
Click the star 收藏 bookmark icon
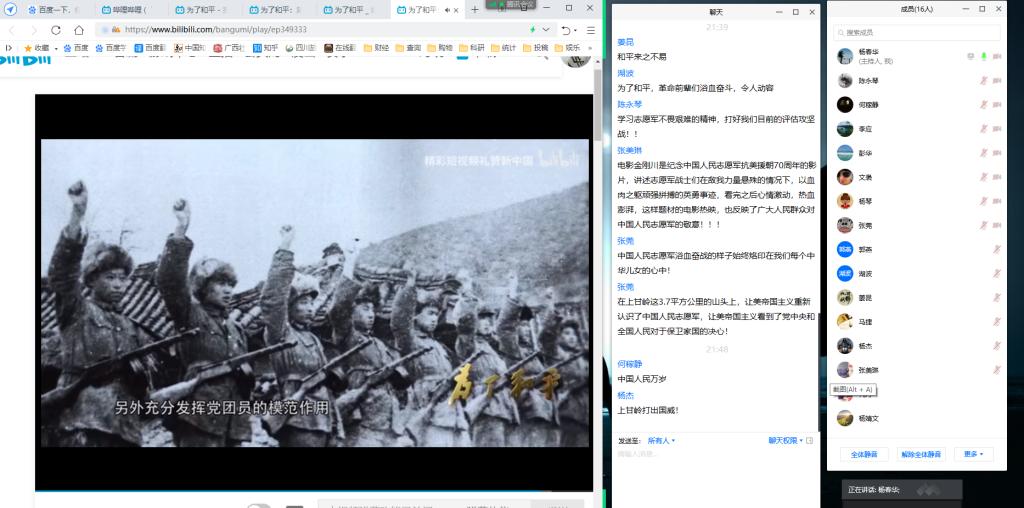(x=28, y=48)
